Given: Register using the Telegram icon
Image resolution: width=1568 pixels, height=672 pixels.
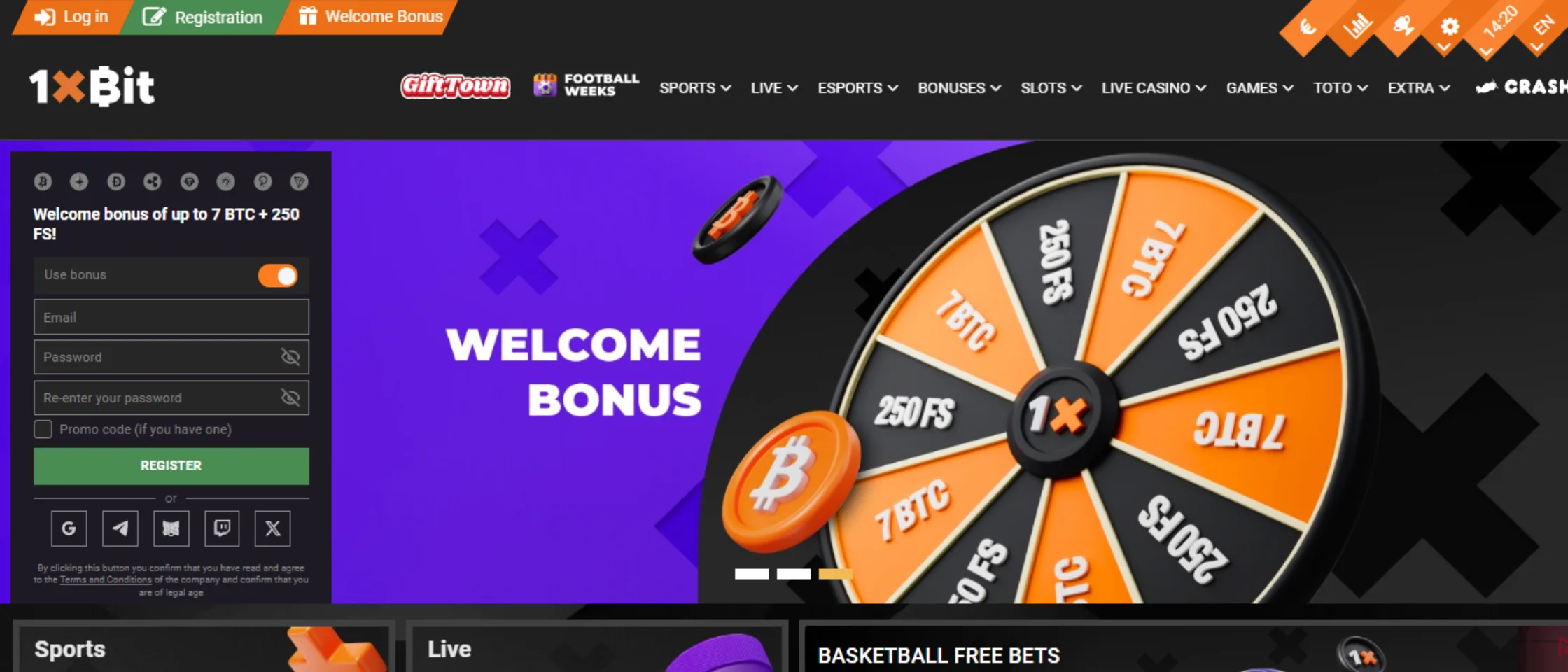Looking at the screenshot, I should [120, 528].
